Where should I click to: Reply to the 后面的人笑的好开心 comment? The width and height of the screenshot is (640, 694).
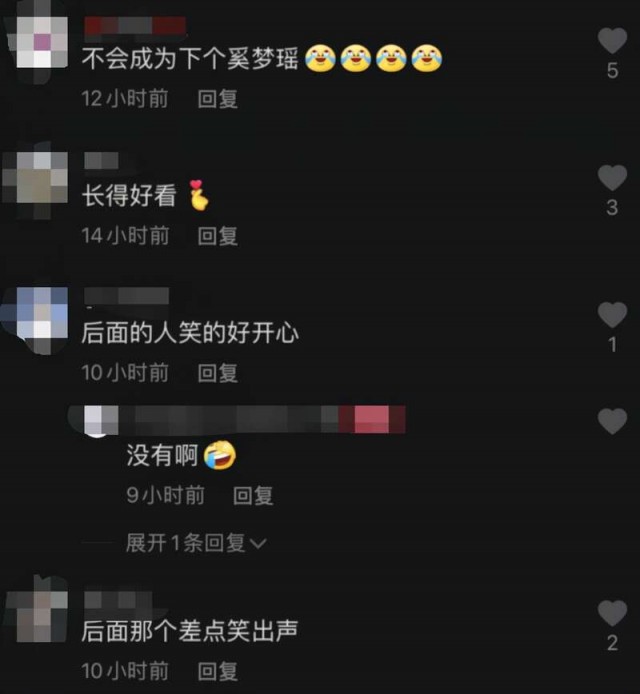217,373
